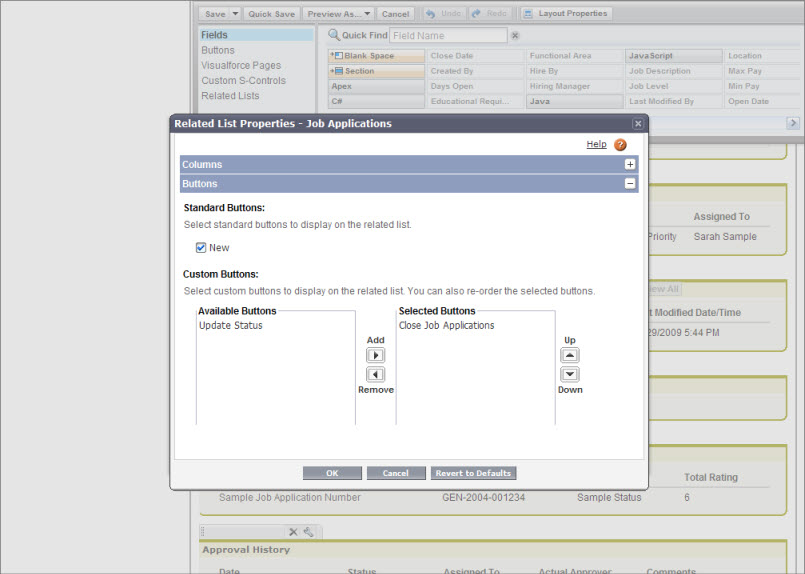Screen dimensions: 805x574
Task: Click the Min Pay palette field
Action: click(x=764, y=86)
